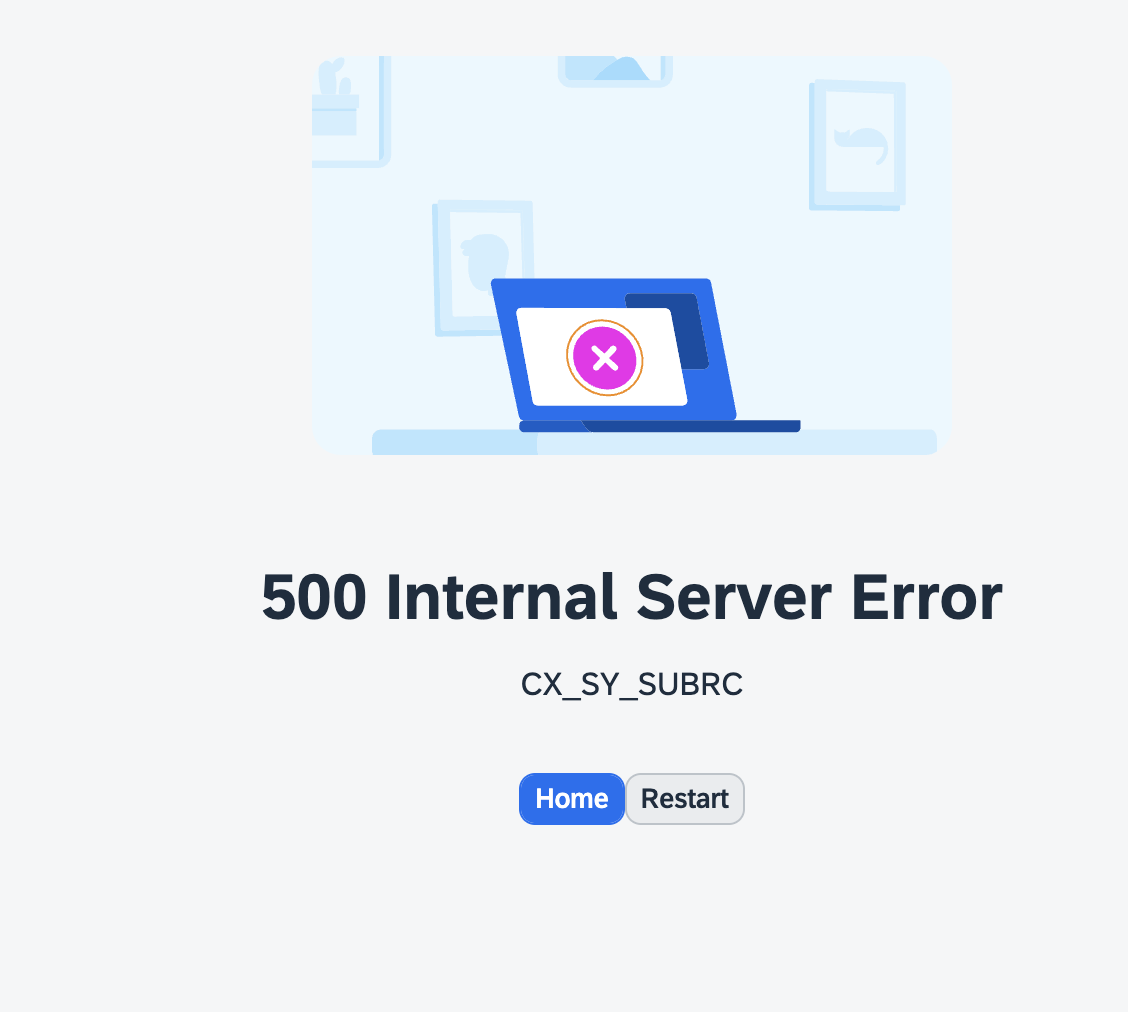Click the word Server in heading
This screenshot has width=1128, height=1012.
click(734, 596)
